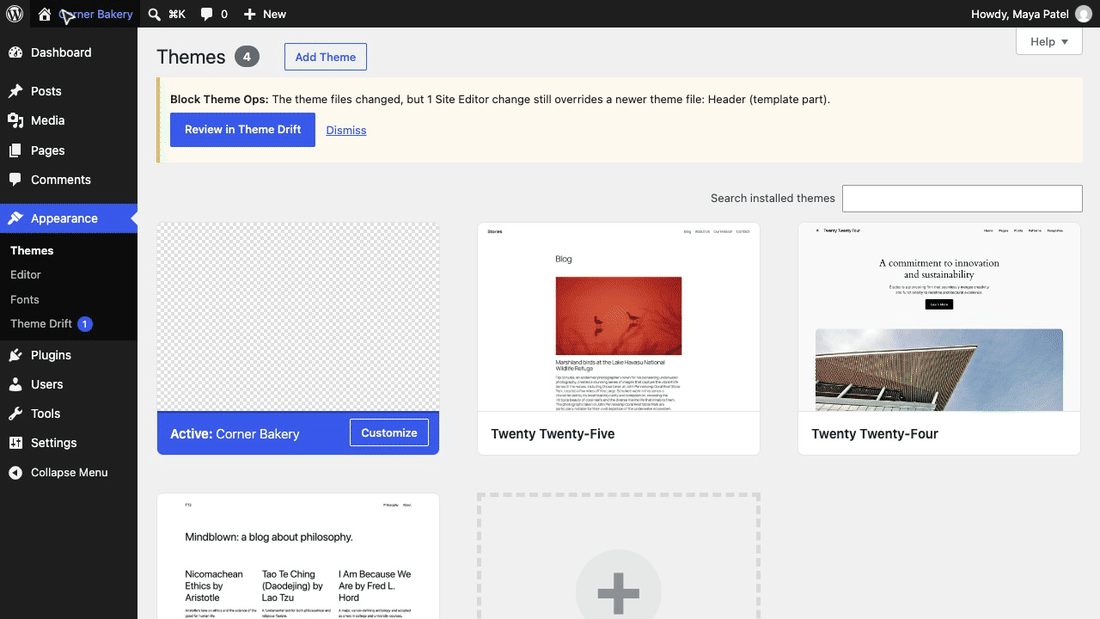
Task: Click the plus icon next to New
Action: click(x=249, y=14)
